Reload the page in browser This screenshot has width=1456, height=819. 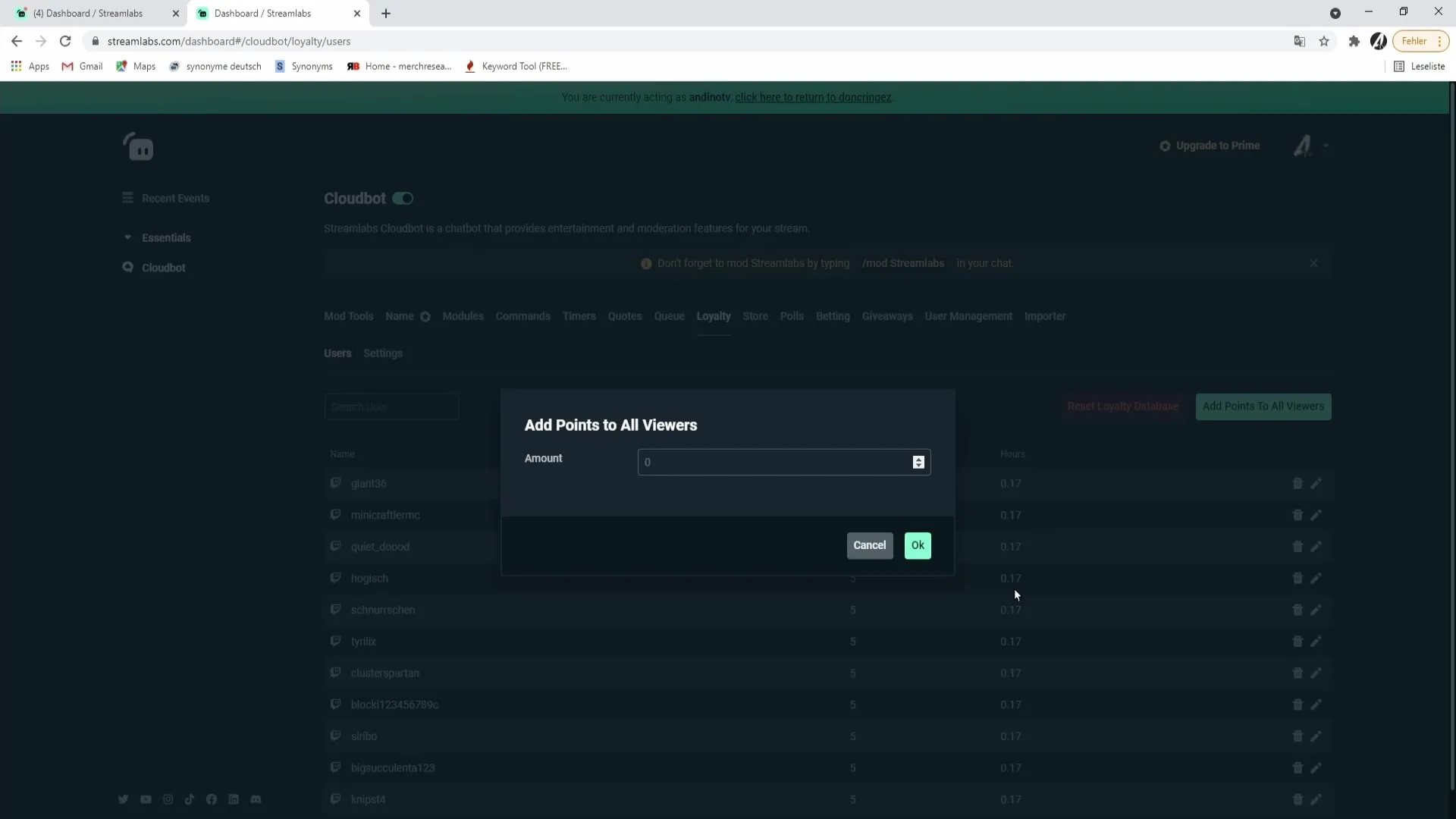tap(65, 41)
